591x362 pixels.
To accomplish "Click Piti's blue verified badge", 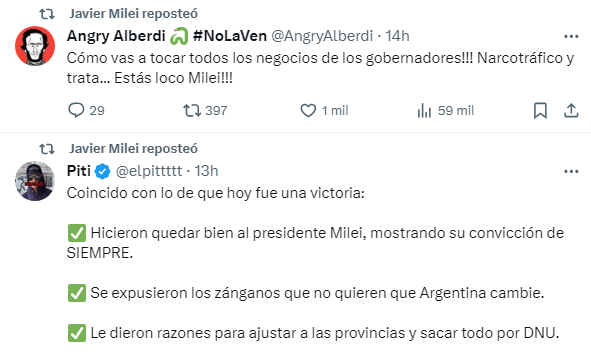I will coord(103,172).
